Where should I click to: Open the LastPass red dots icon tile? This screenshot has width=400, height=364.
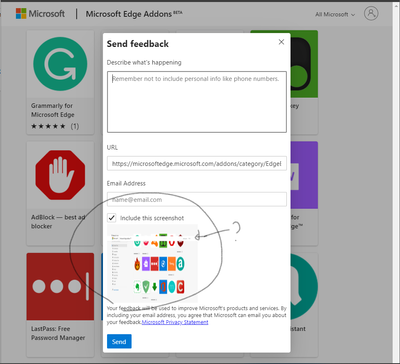(60, 286)
